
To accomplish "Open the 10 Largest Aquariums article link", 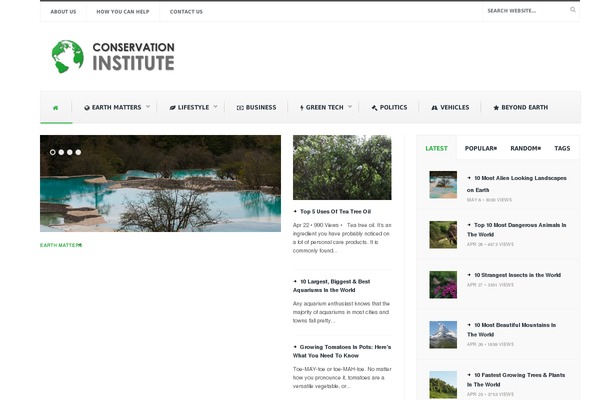I will 331,286.
